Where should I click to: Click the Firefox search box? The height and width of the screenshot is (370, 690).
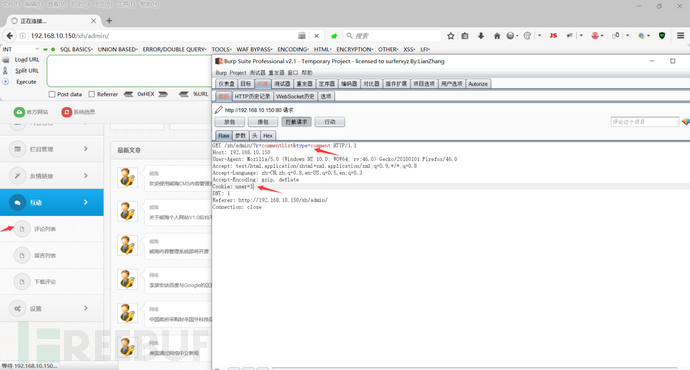(x=393, y=36)
